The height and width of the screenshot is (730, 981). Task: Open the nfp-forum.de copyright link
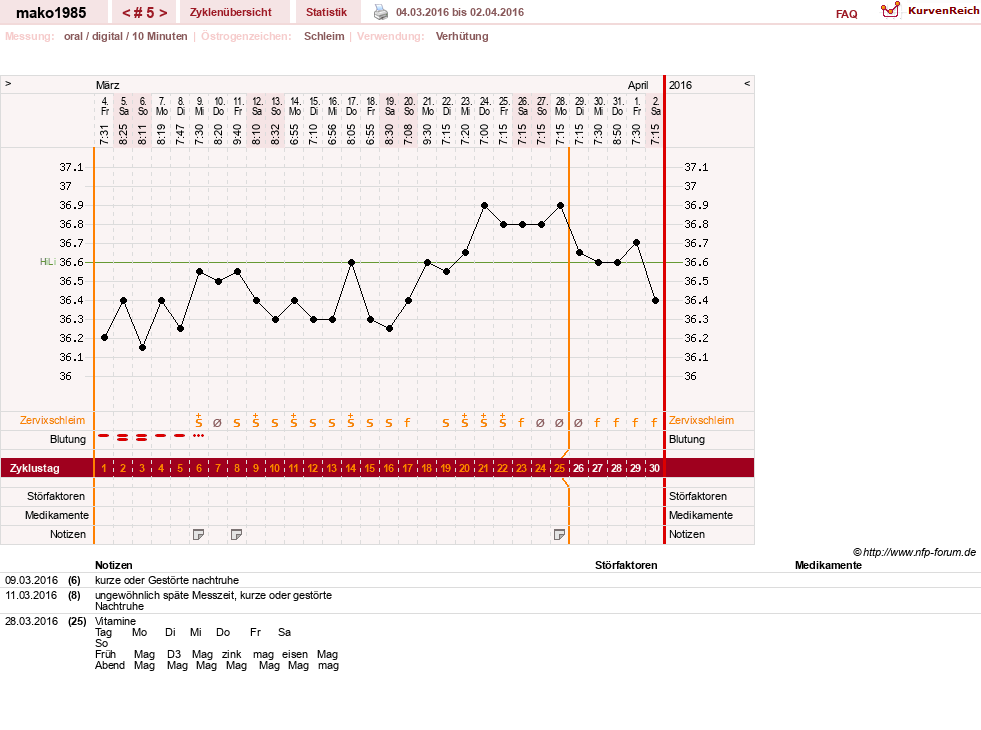(914, 552)
